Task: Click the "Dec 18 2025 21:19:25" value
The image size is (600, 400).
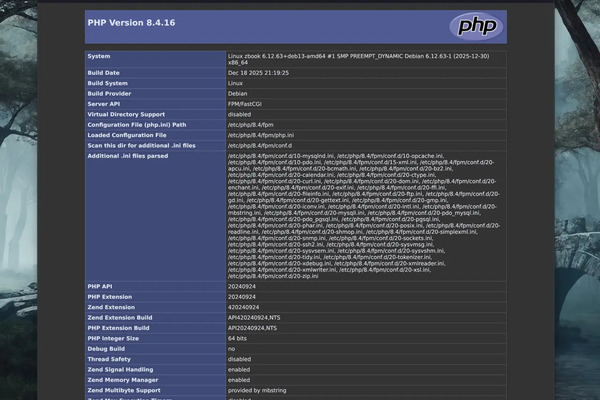Action: (258, 73)
